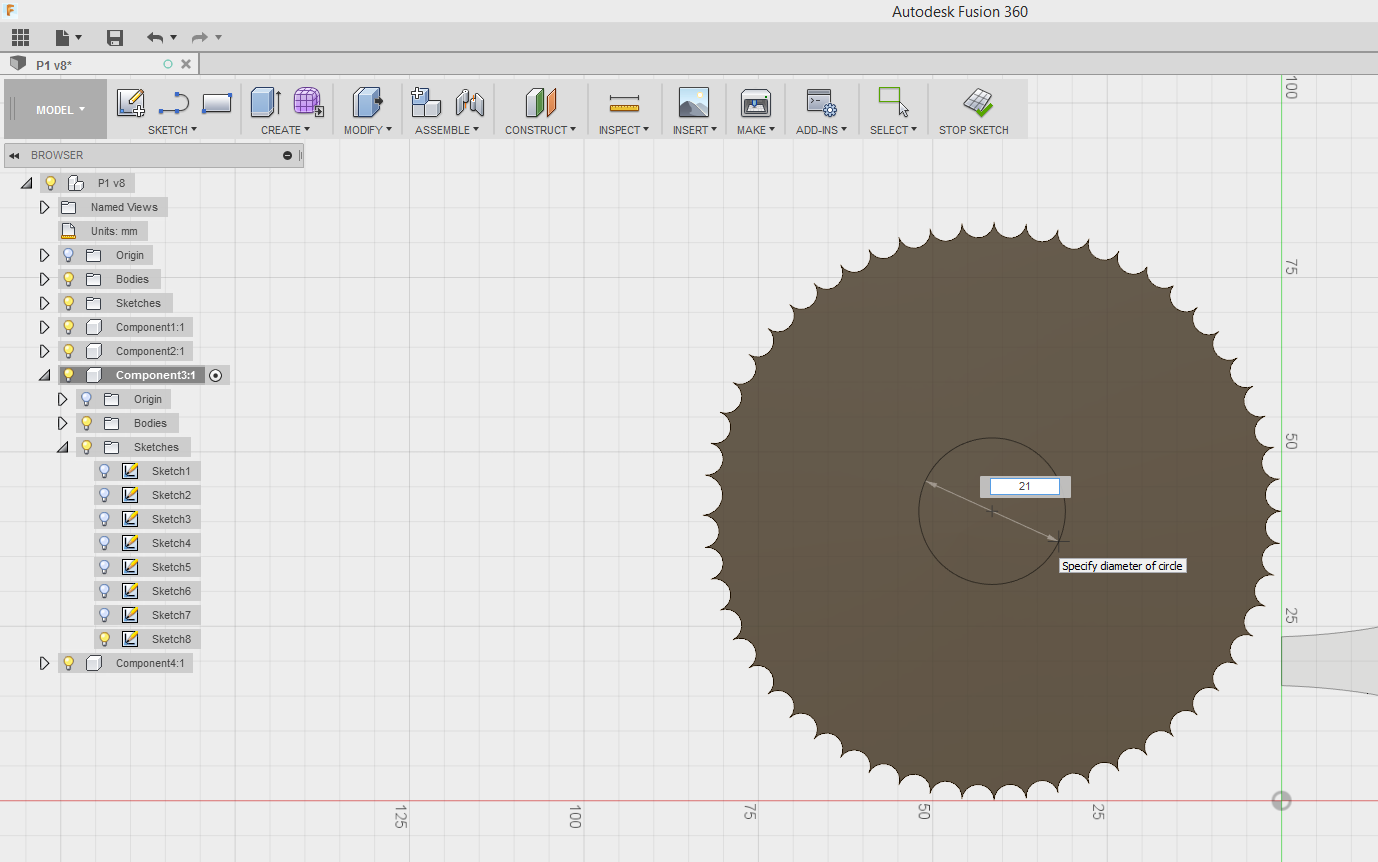Open the MAKE menu
This screenshot has height=862, width=1378.
coord(756,130)
